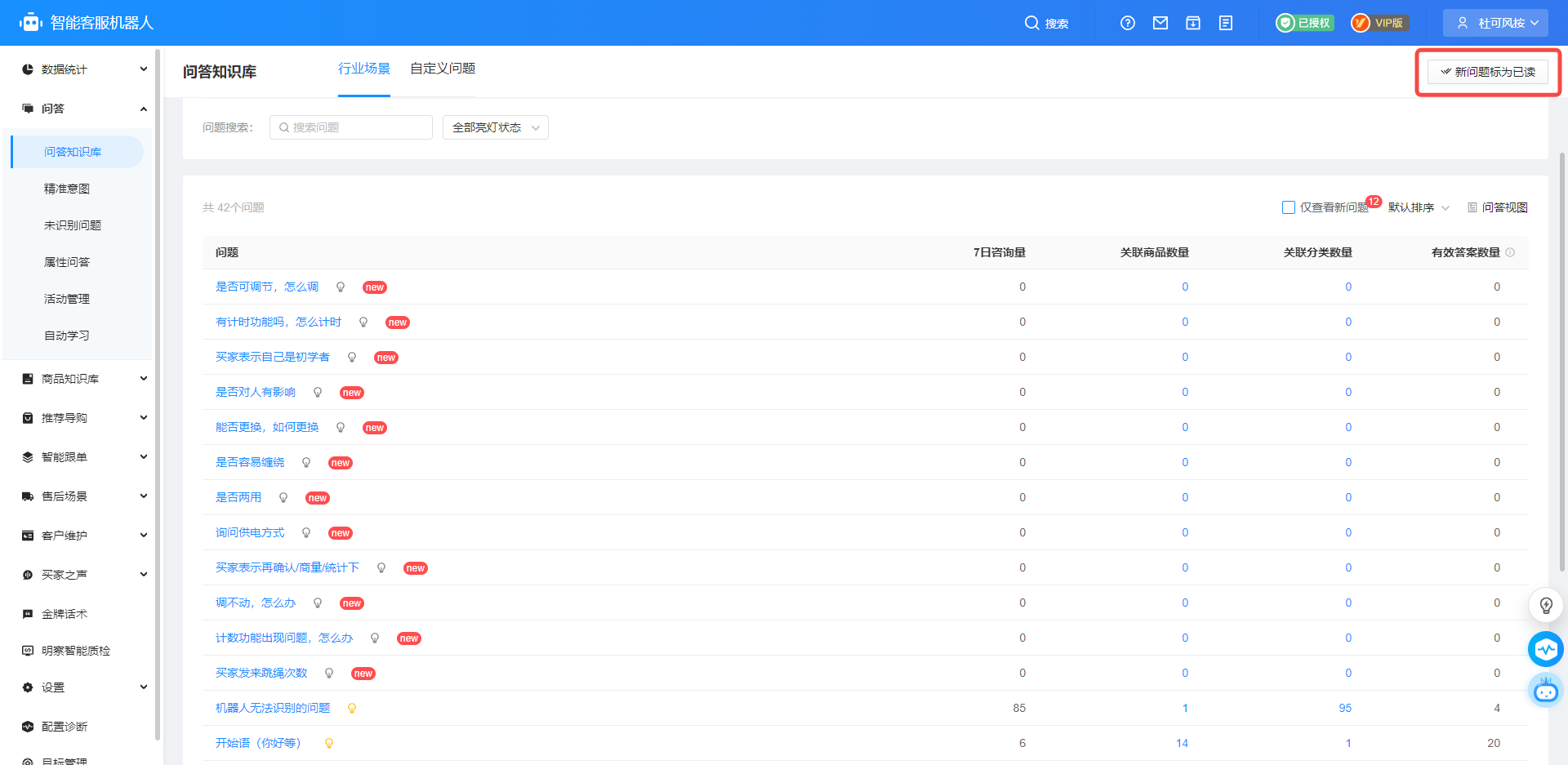Toggle lightbulb for 是否对人有影响
The width and height of the screenshot is (1568, 765).
click(x=318, y=393)
